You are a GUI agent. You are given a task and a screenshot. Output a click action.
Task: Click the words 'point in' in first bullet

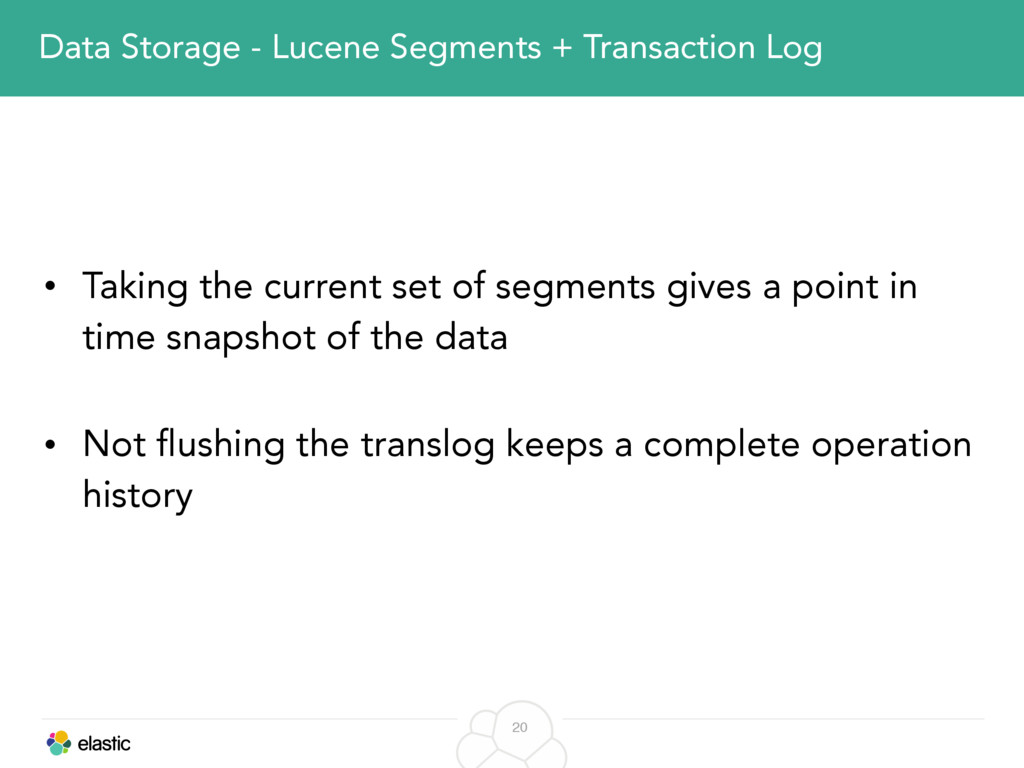(x=854, y=287)
